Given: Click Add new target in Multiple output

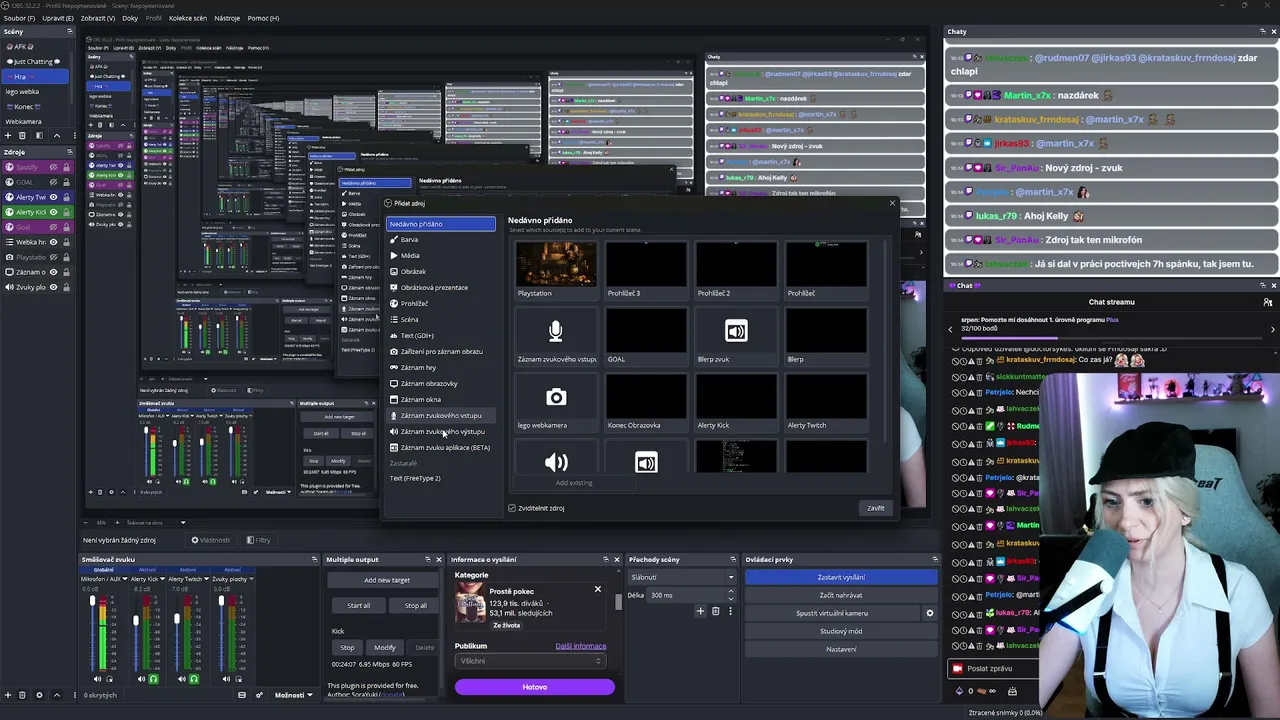Looking at the screenshot, I should [387, 581].
